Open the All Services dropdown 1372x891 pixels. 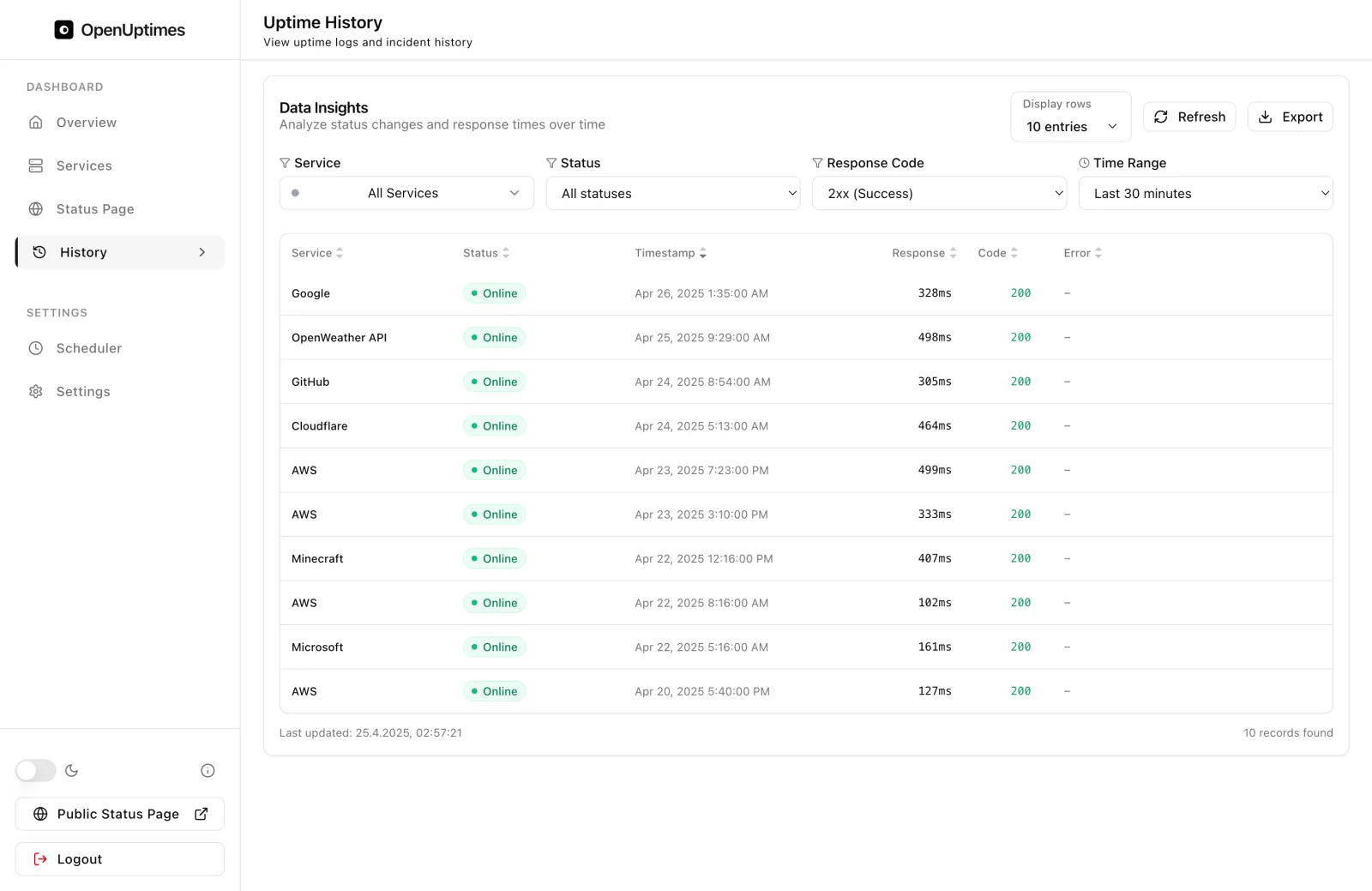point(406,193)
